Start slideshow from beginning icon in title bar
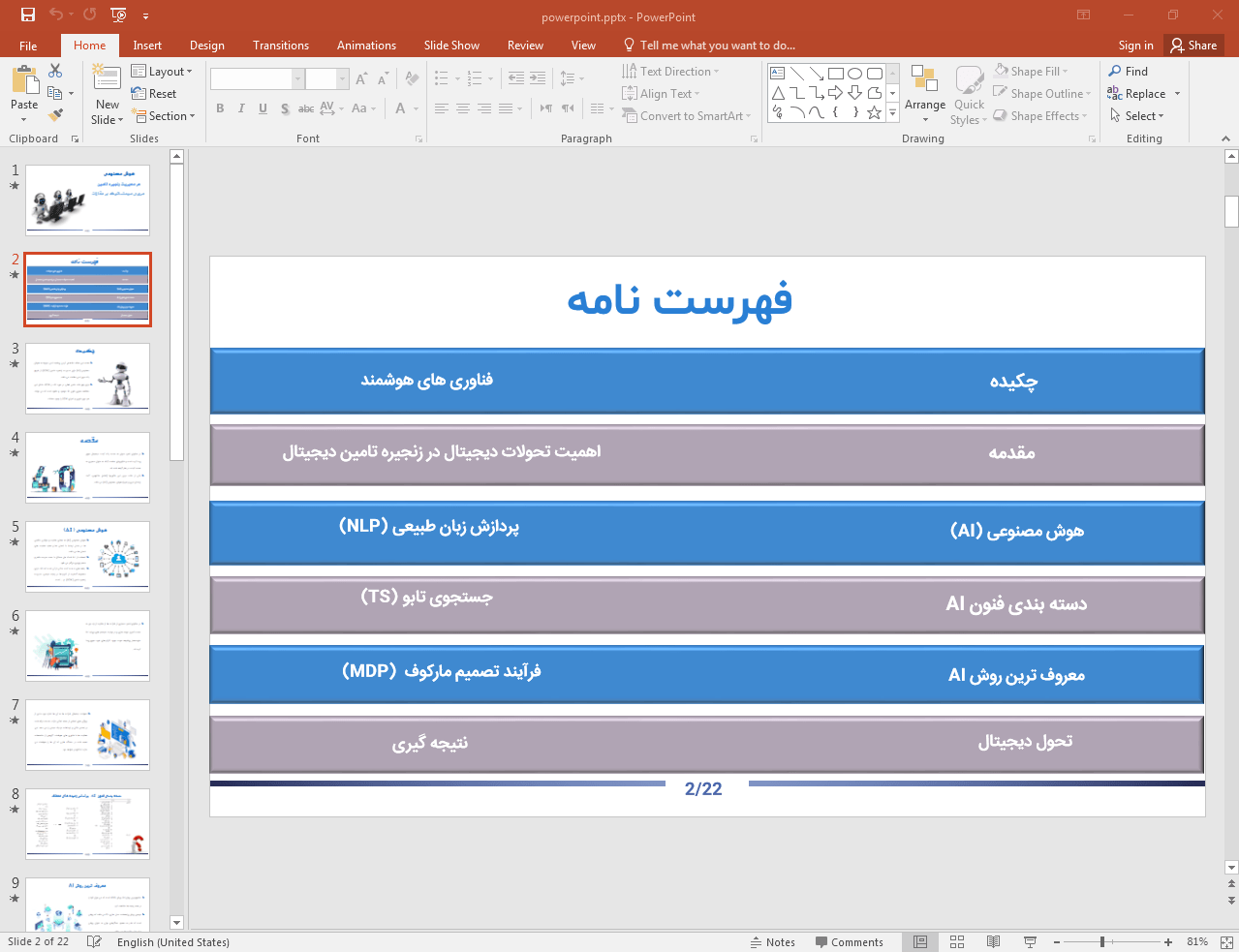 pos(118,15)
